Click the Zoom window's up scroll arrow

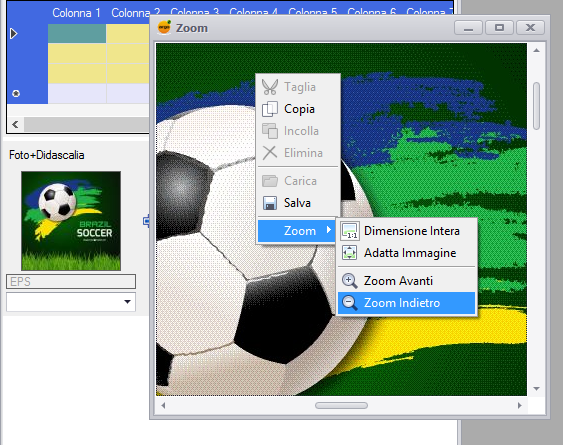coord(536,51)
